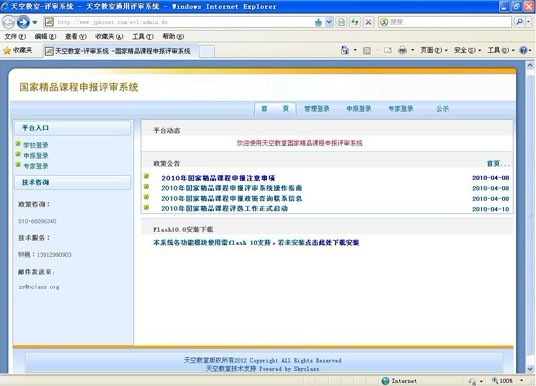Expand the Print dropdown arrow
This screenshot has width=536, height=386.
tap(412, 50)
